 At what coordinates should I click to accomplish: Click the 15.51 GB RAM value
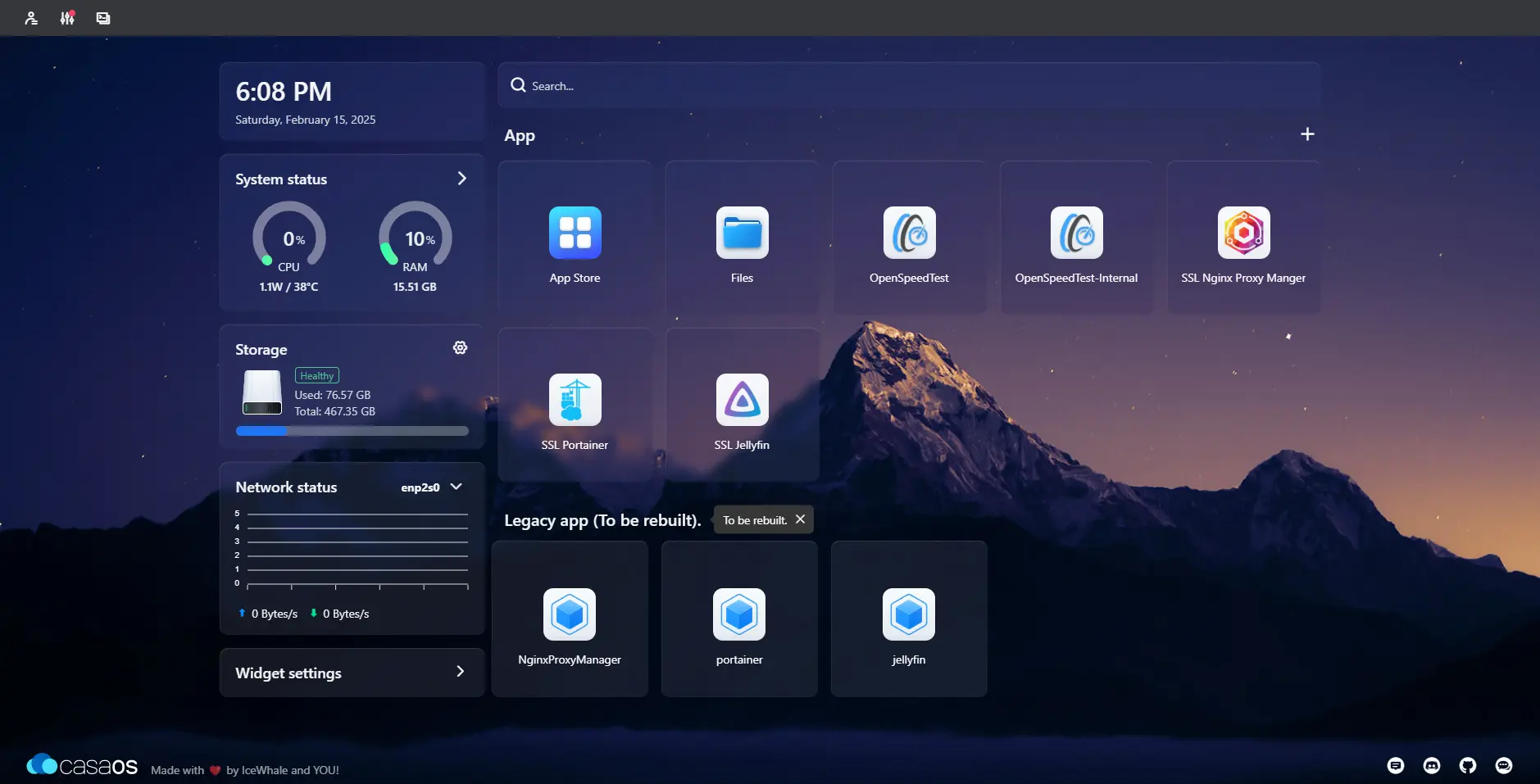(415, 287)
